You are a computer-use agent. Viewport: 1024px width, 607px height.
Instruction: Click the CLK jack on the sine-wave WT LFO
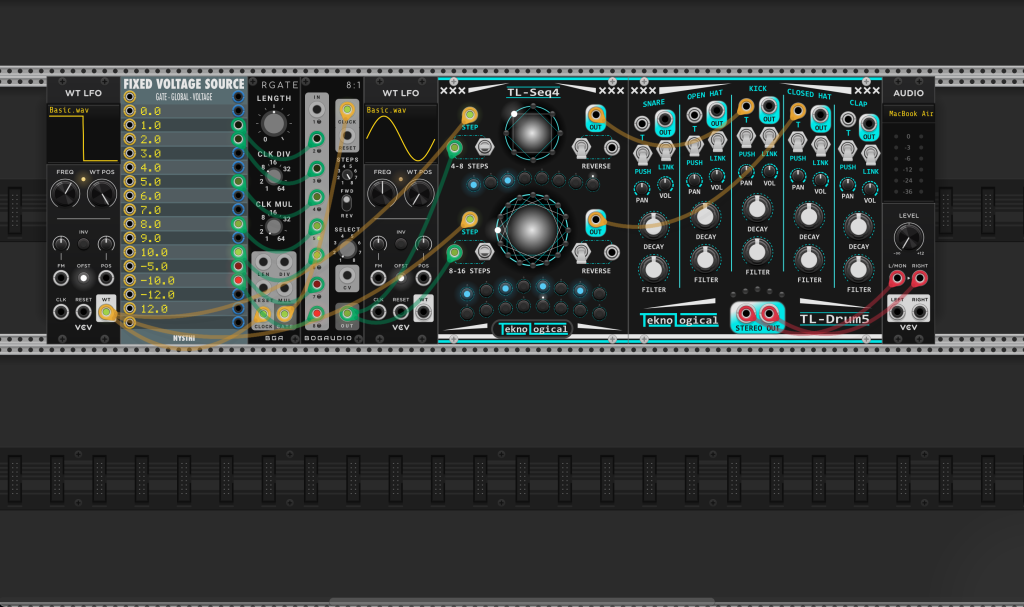tap(378, 312)
